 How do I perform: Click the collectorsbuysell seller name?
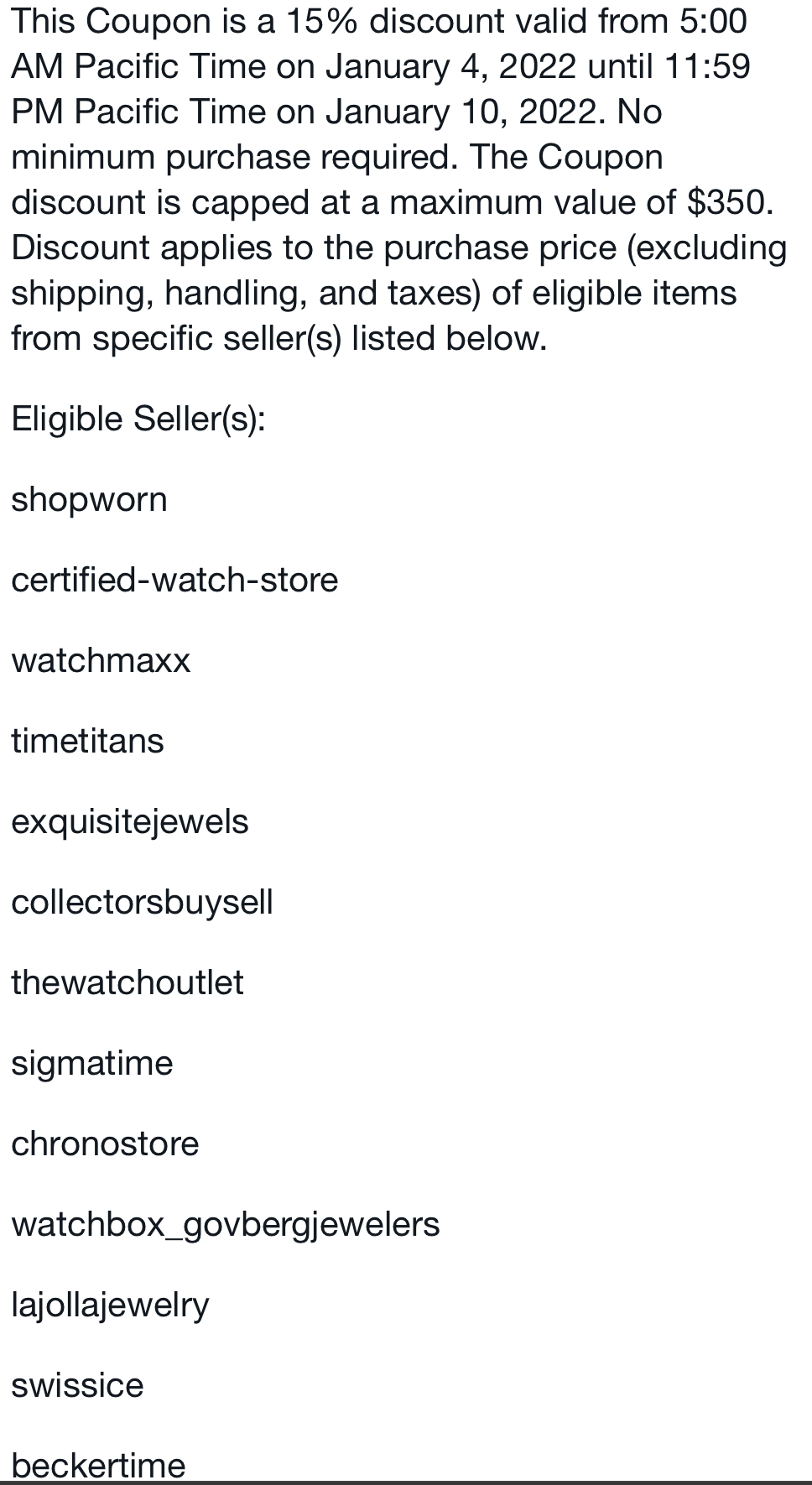142,903
